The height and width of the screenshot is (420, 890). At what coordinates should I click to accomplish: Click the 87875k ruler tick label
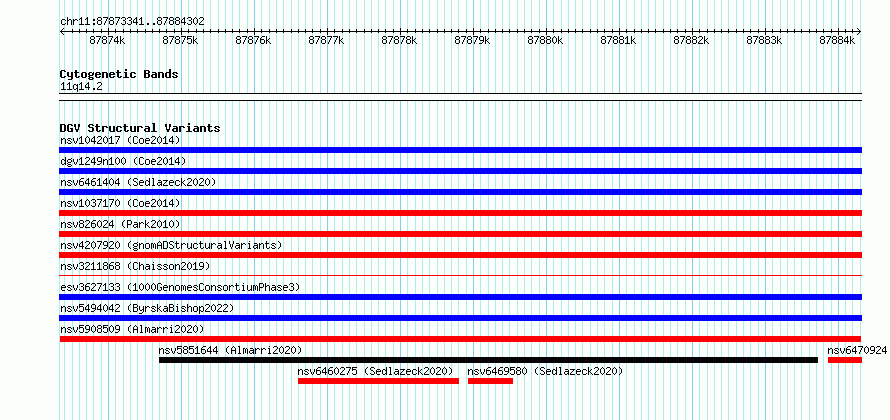tap(180, 41)
